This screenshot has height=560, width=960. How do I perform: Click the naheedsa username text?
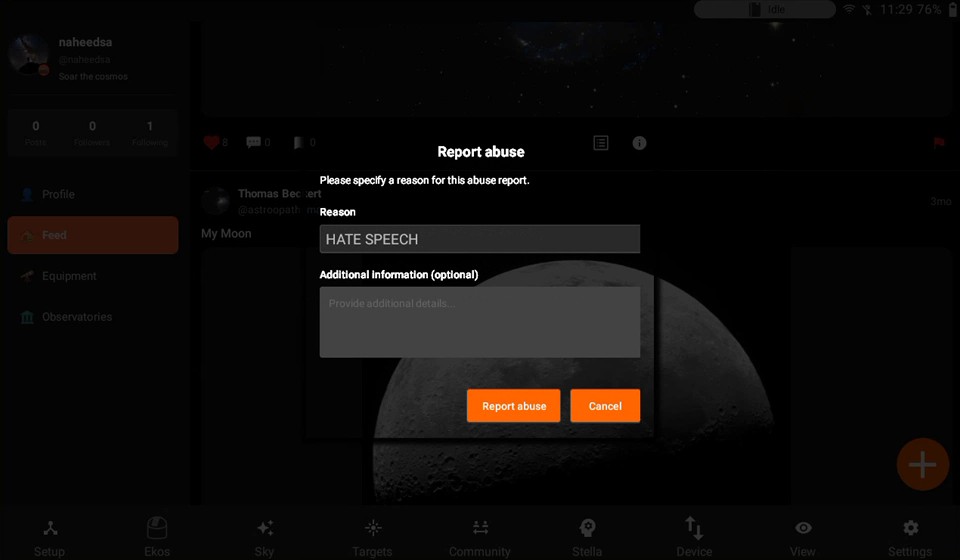tap(85, 42)
